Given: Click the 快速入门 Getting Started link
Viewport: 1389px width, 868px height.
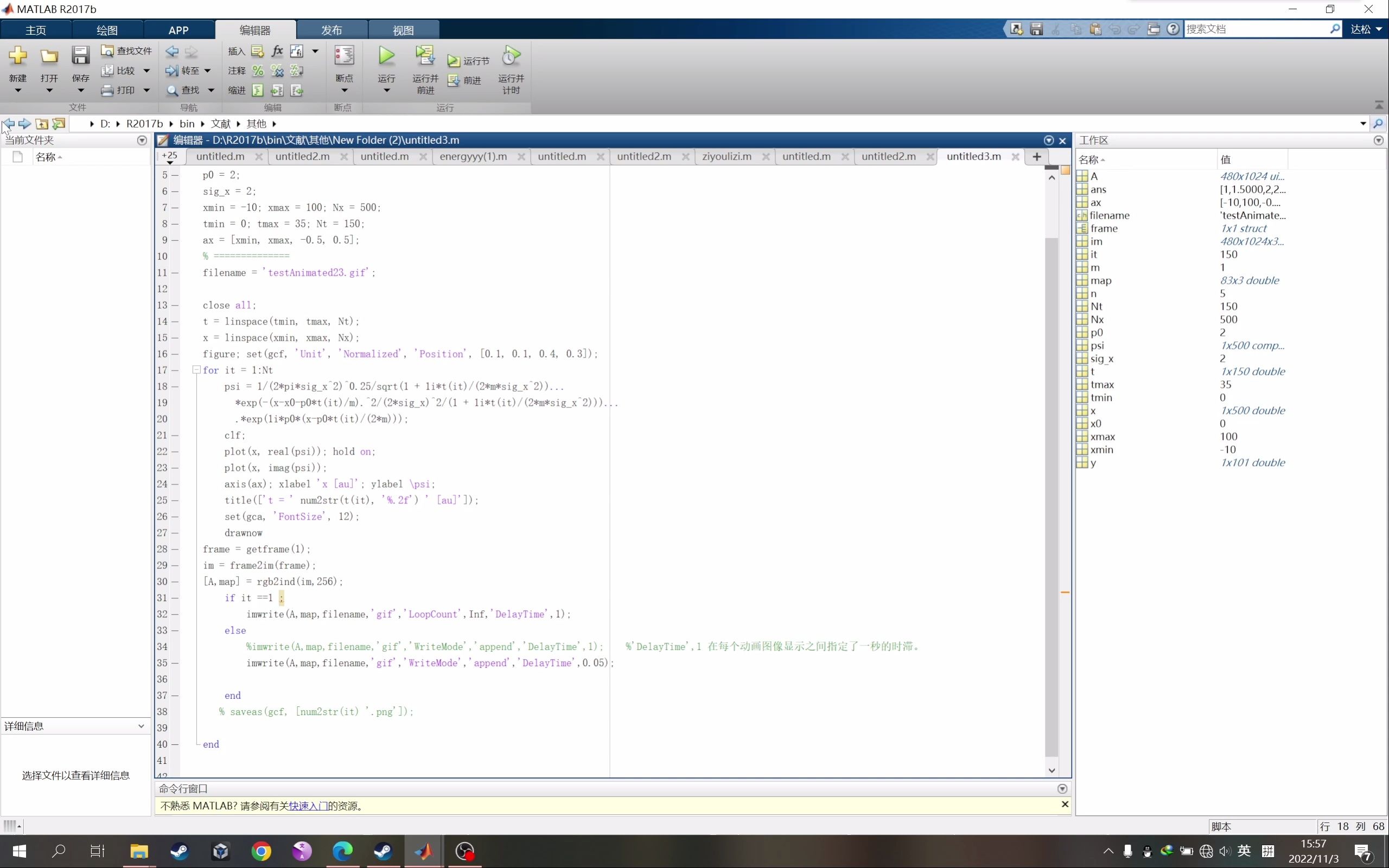Looking at the screenshot, I should (308, 806).
